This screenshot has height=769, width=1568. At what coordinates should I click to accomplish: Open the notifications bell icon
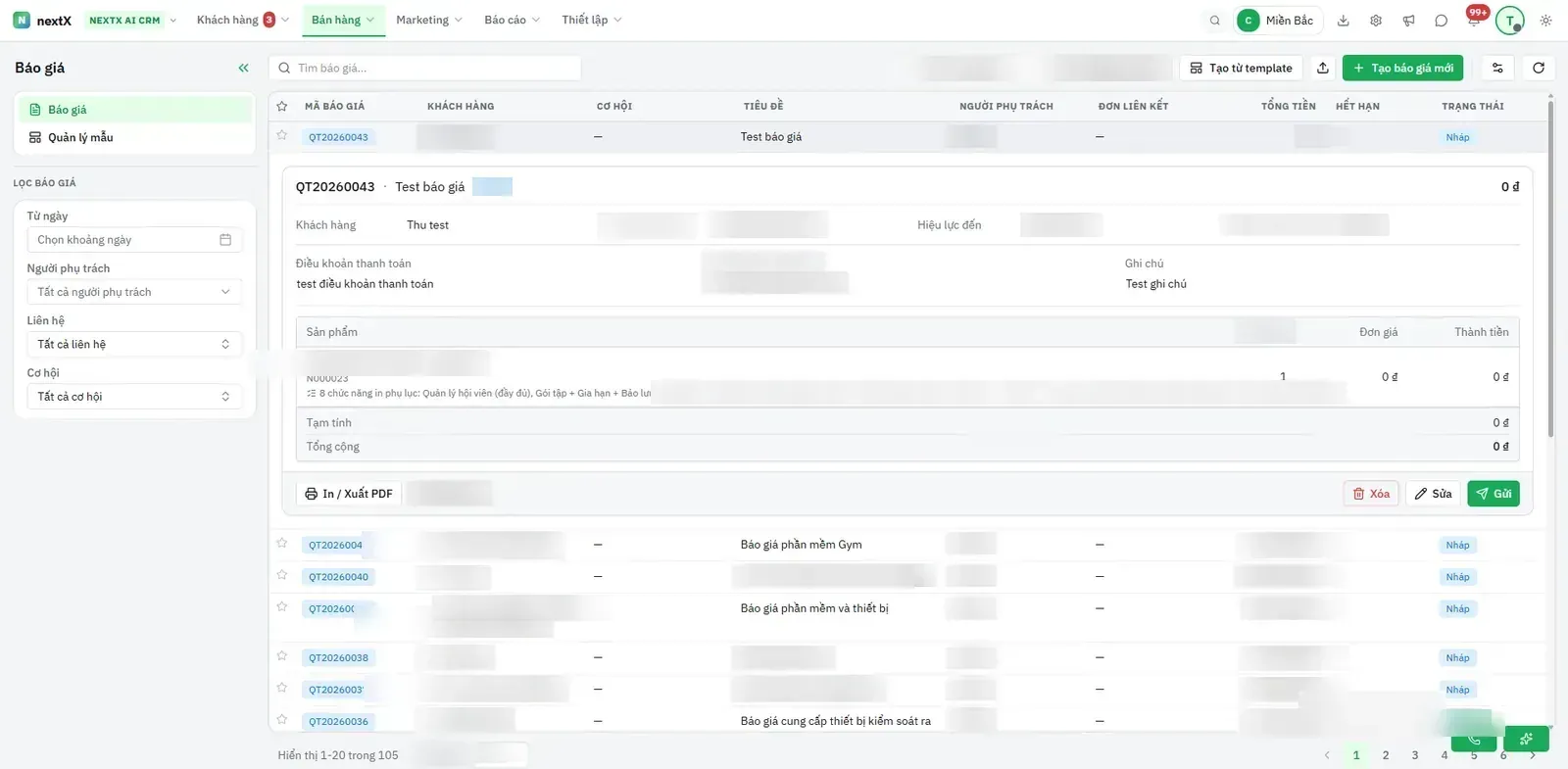pos(1474,20)
